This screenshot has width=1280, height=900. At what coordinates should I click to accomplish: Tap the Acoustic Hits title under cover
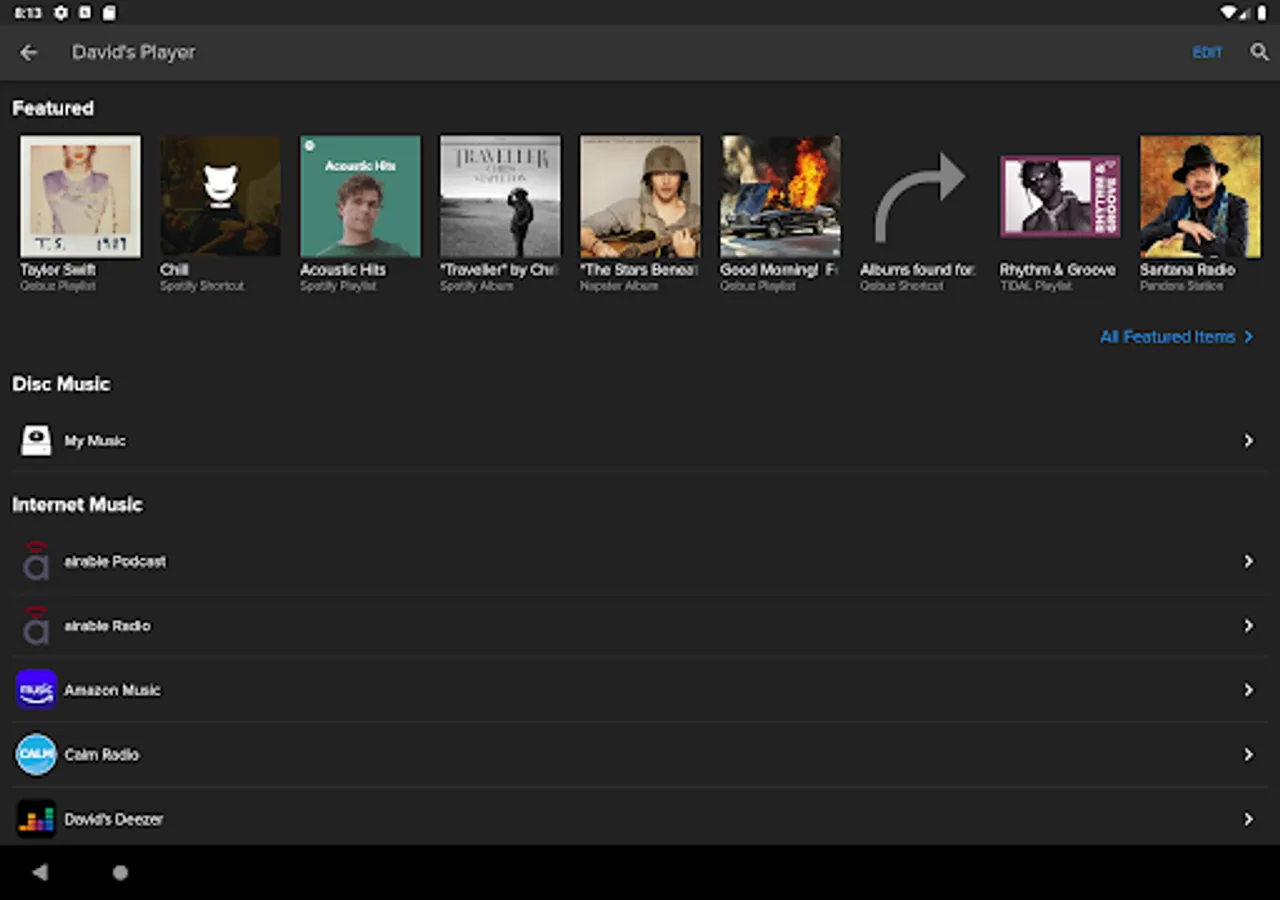pos(343,270)
